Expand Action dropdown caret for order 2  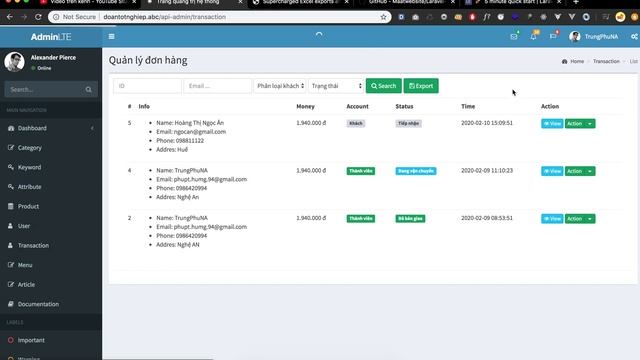590,219
